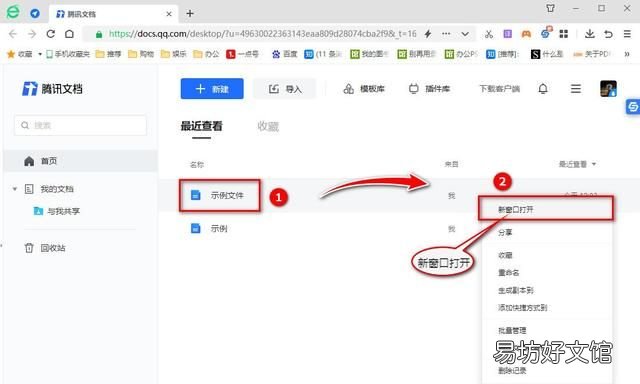Click the undo closed tab icon
640x384 pixels.
(x=608, y=34)
